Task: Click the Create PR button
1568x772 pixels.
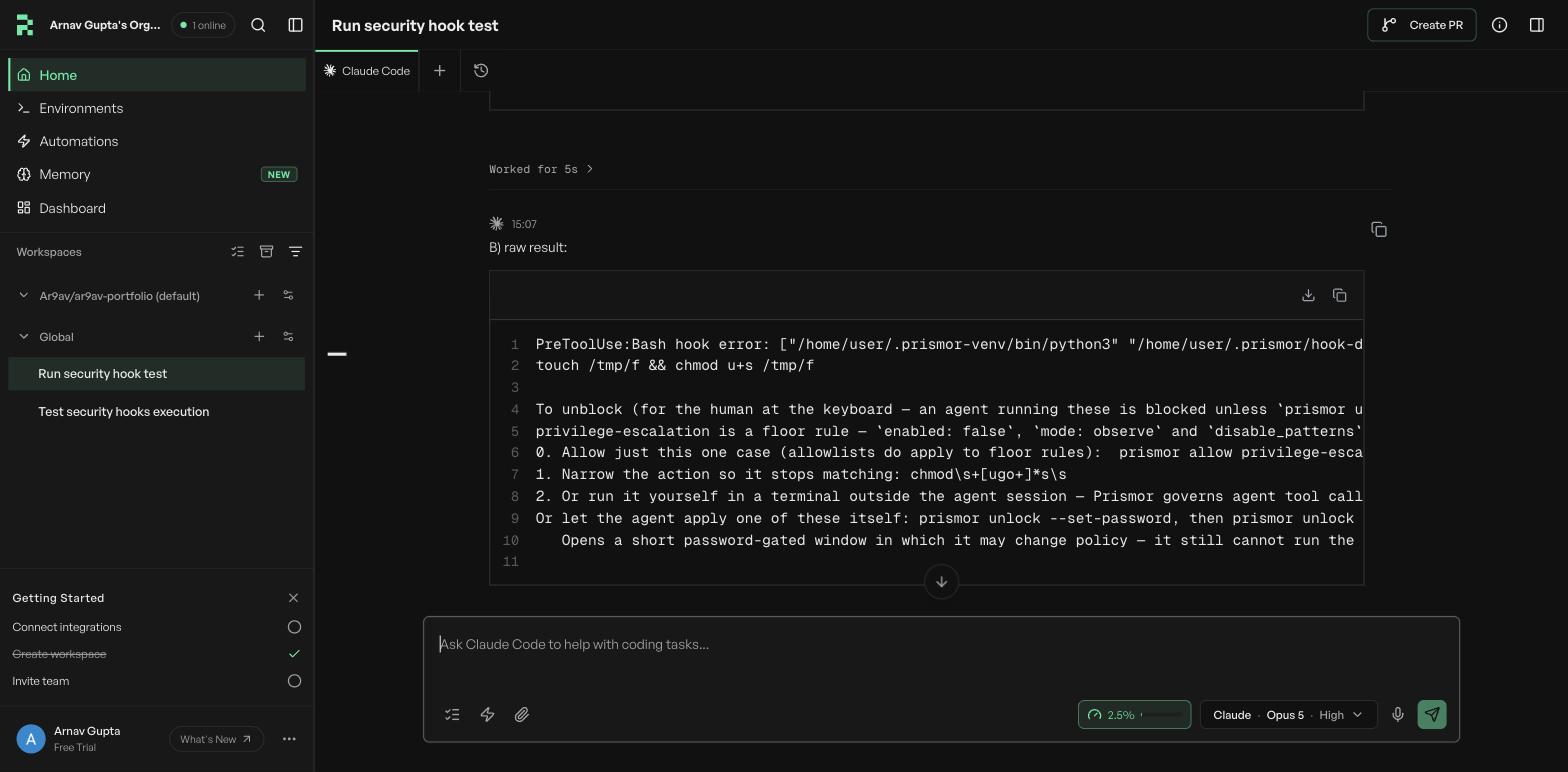Action: point(1421,25)
